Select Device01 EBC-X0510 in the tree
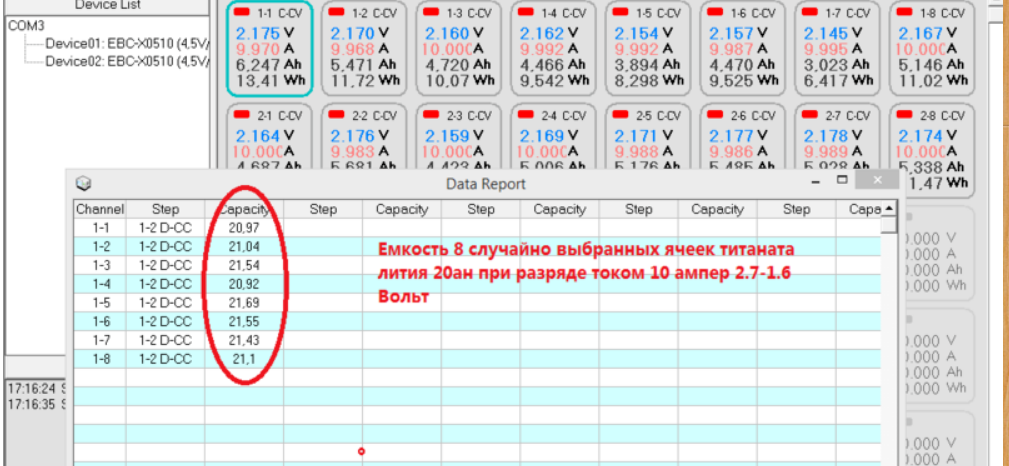This screenshot has width=1009, height=466. (126, 43)
